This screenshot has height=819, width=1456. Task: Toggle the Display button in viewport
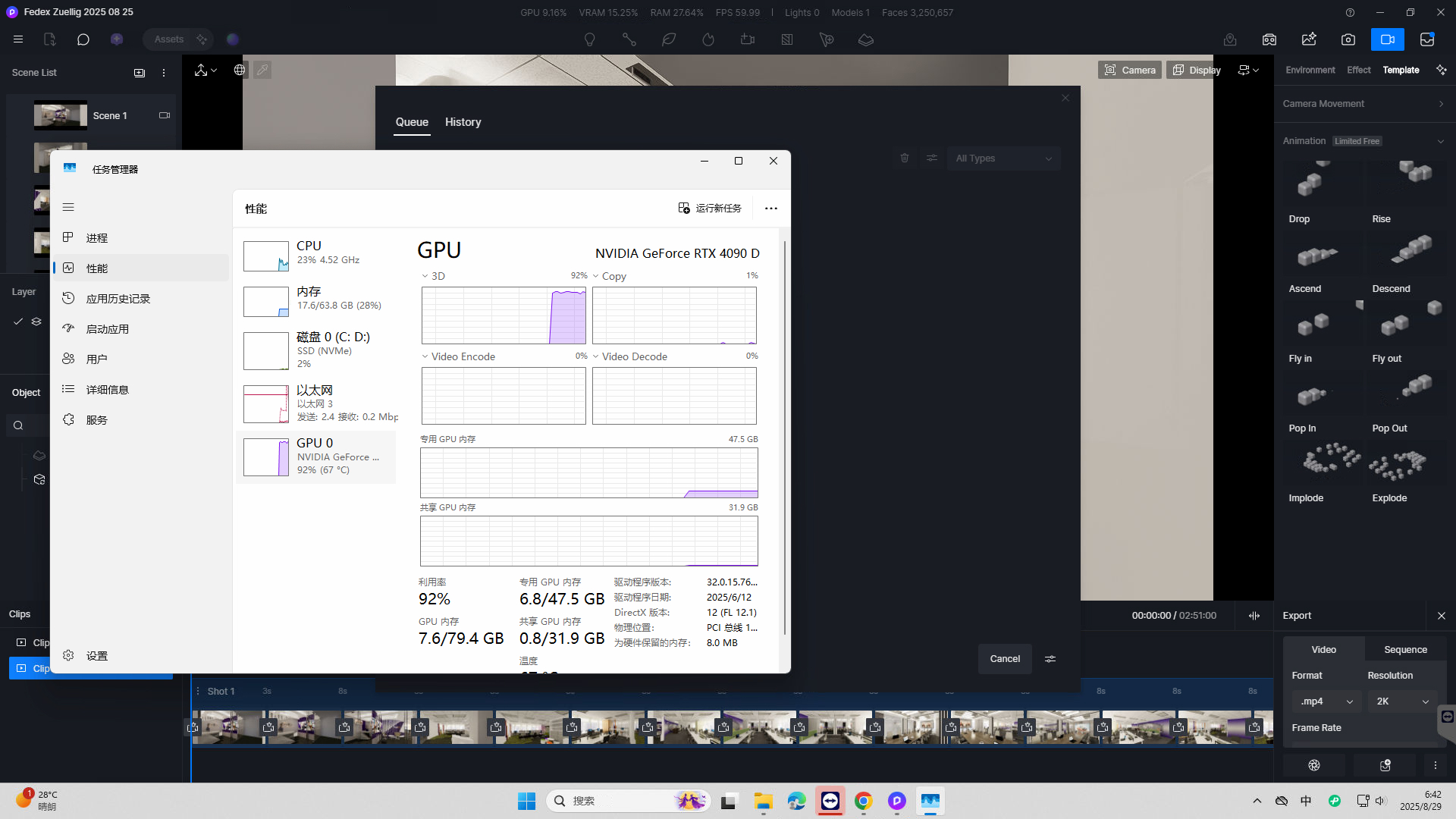click(1197, 70)
